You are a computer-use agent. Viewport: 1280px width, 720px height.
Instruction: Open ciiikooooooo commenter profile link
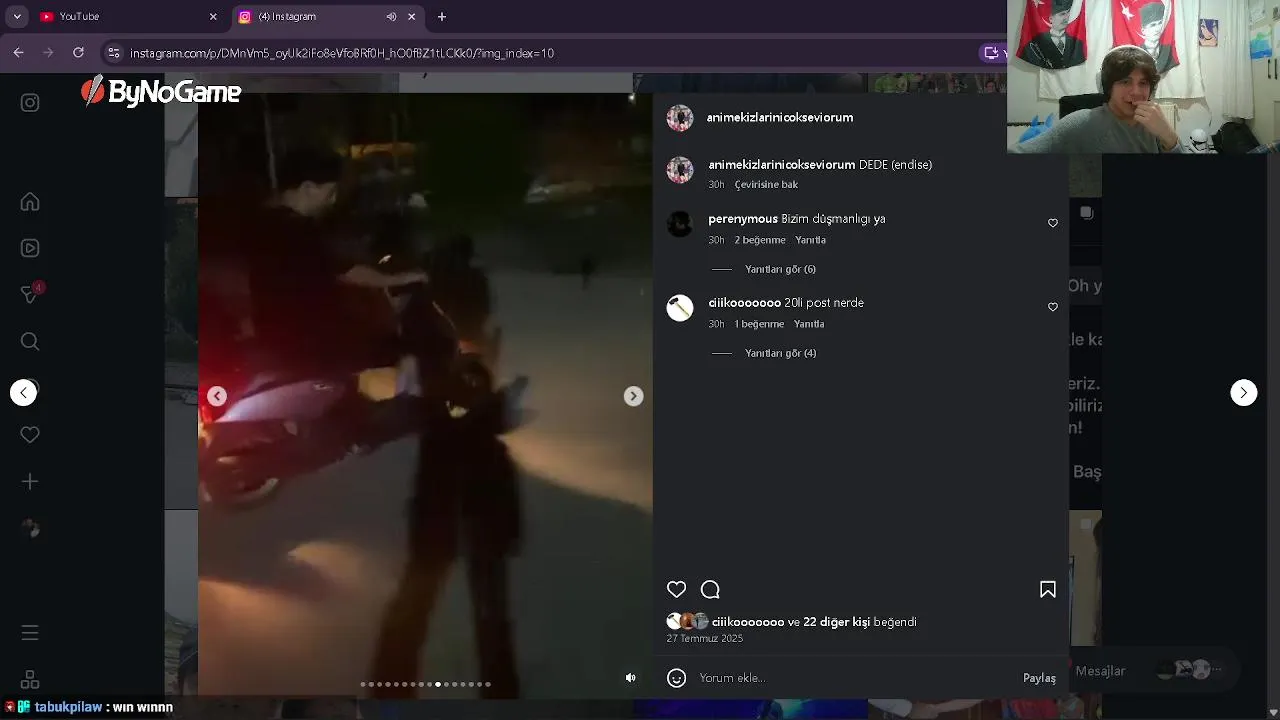point(744,303)
